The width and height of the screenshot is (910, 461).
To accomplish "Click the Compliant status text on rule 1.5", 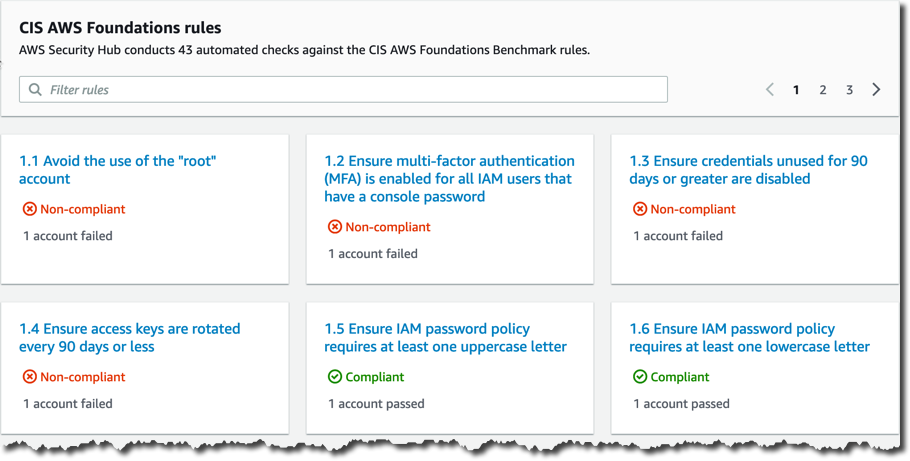I will point(375,377).
